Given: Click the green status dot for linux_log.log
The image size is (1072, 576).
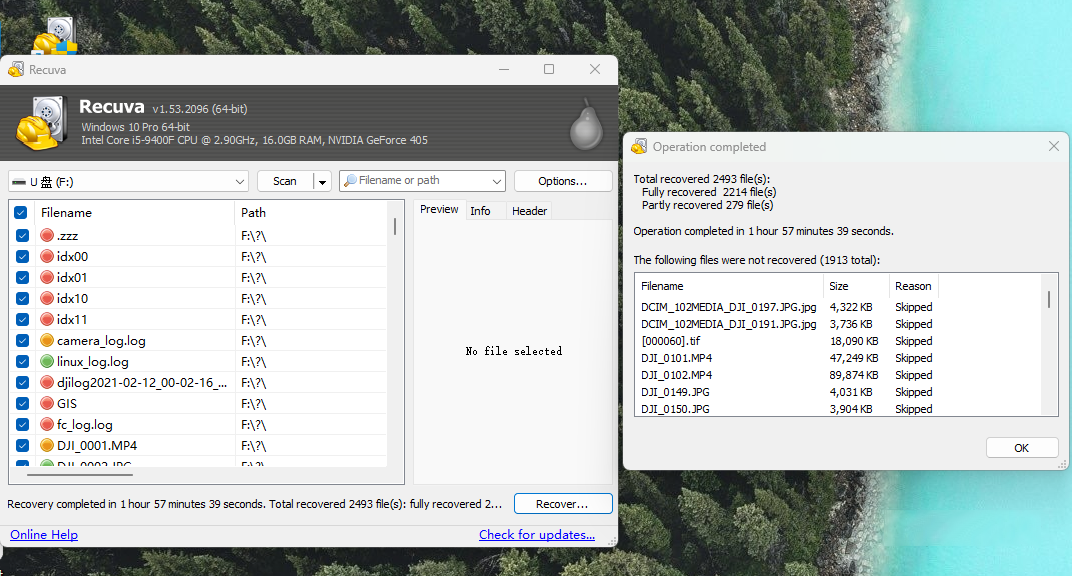Looking at the screenshot, I should pos(46,361).
